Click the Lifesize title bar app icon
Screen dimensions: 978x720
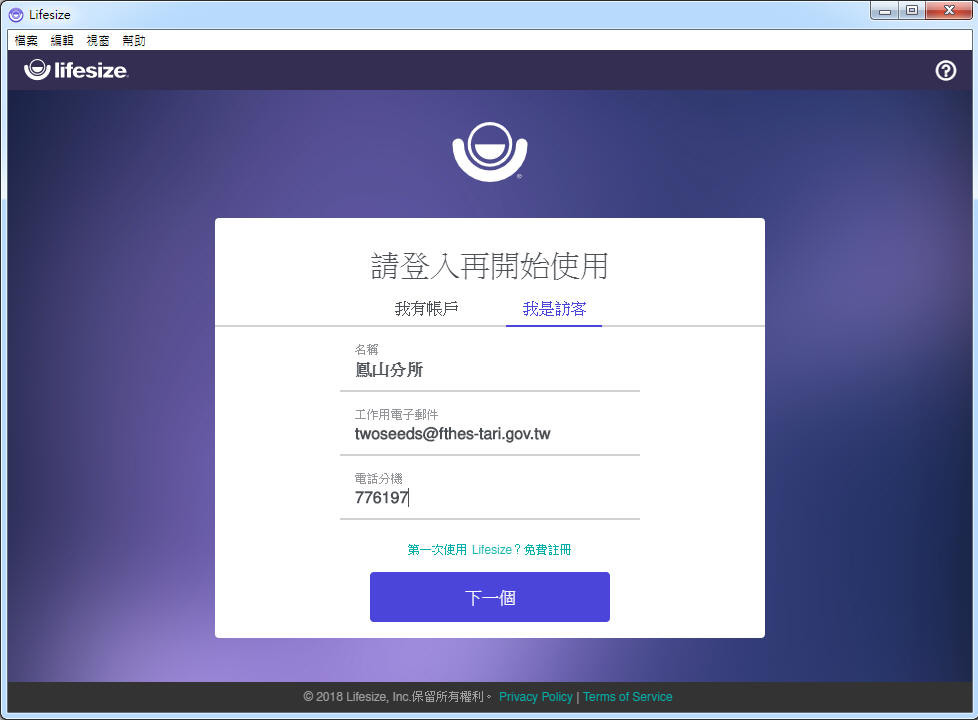point(16,14)
